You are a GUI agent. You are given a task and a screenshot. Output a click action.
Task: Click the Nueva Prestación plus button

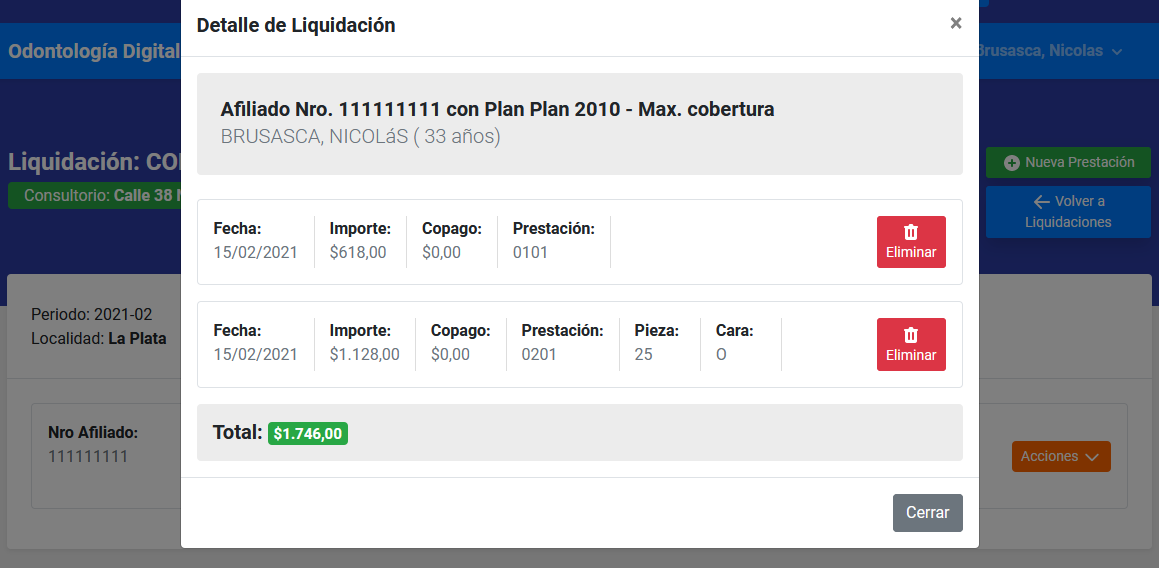coord(1068,162)
